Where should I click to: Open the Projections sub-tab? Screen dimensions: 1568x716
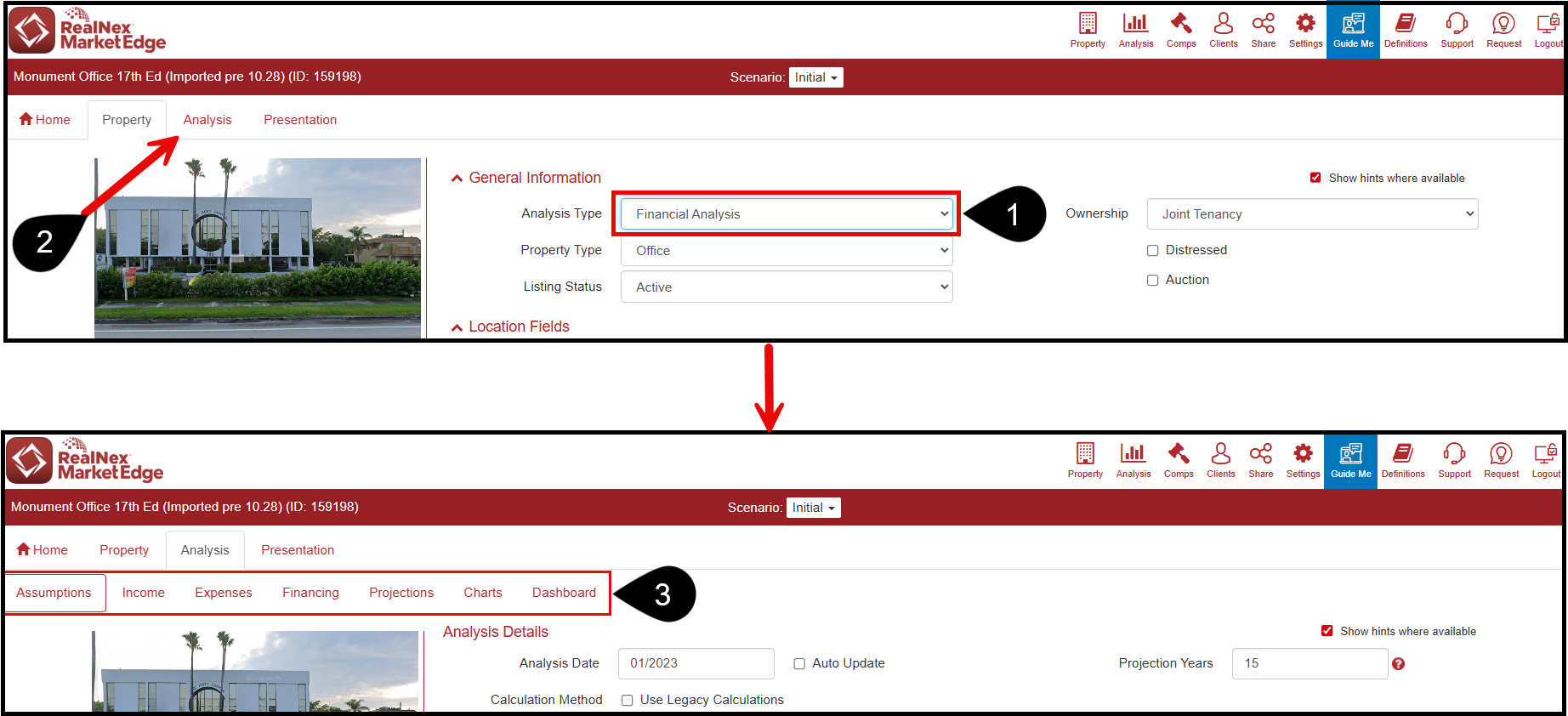pyautogui.click(x=401, y=593)
